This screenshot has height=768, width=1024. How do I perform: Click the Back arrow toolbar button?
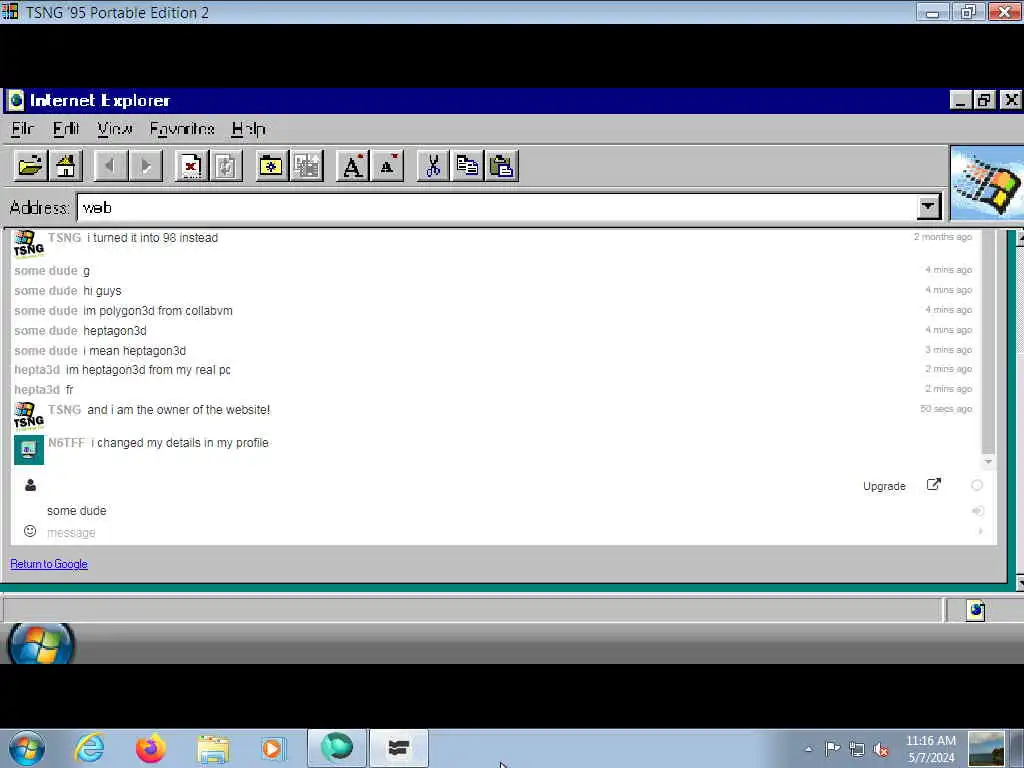[110, 166]
